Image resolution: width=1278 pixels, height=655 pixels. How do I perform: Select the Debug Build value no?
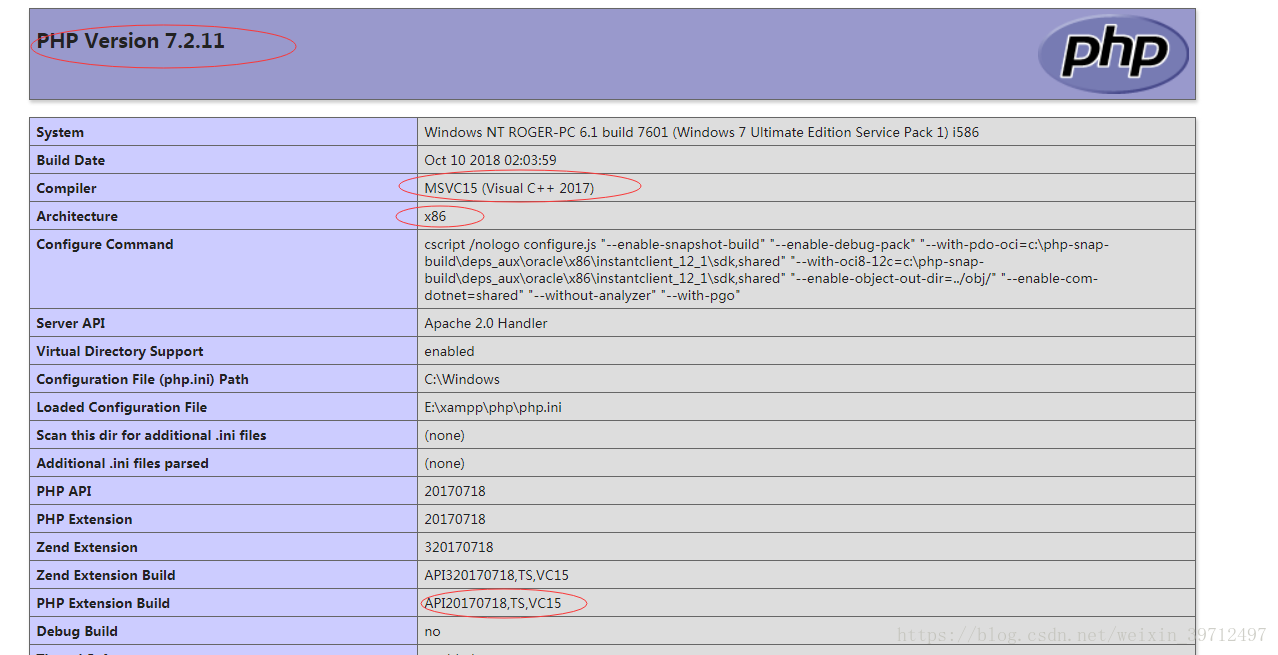(430, 630)
